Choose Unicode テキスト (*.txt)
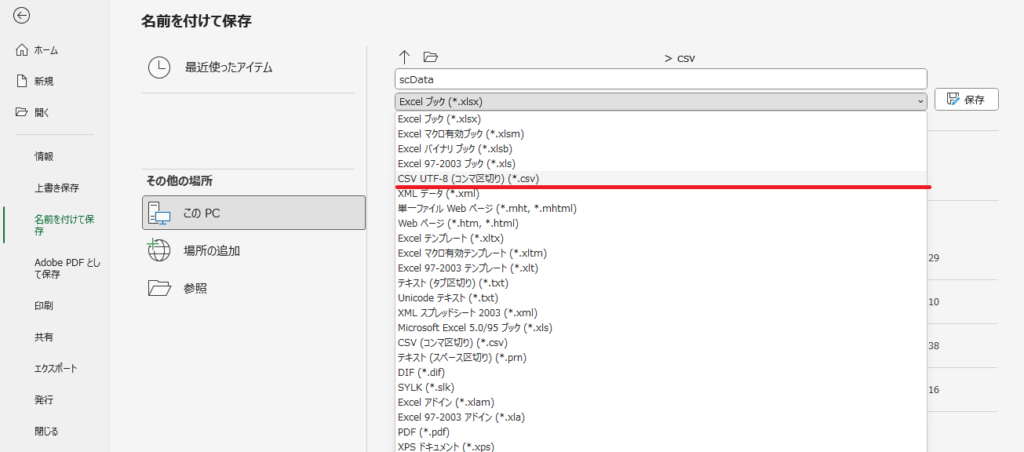 tap(661, 298)
